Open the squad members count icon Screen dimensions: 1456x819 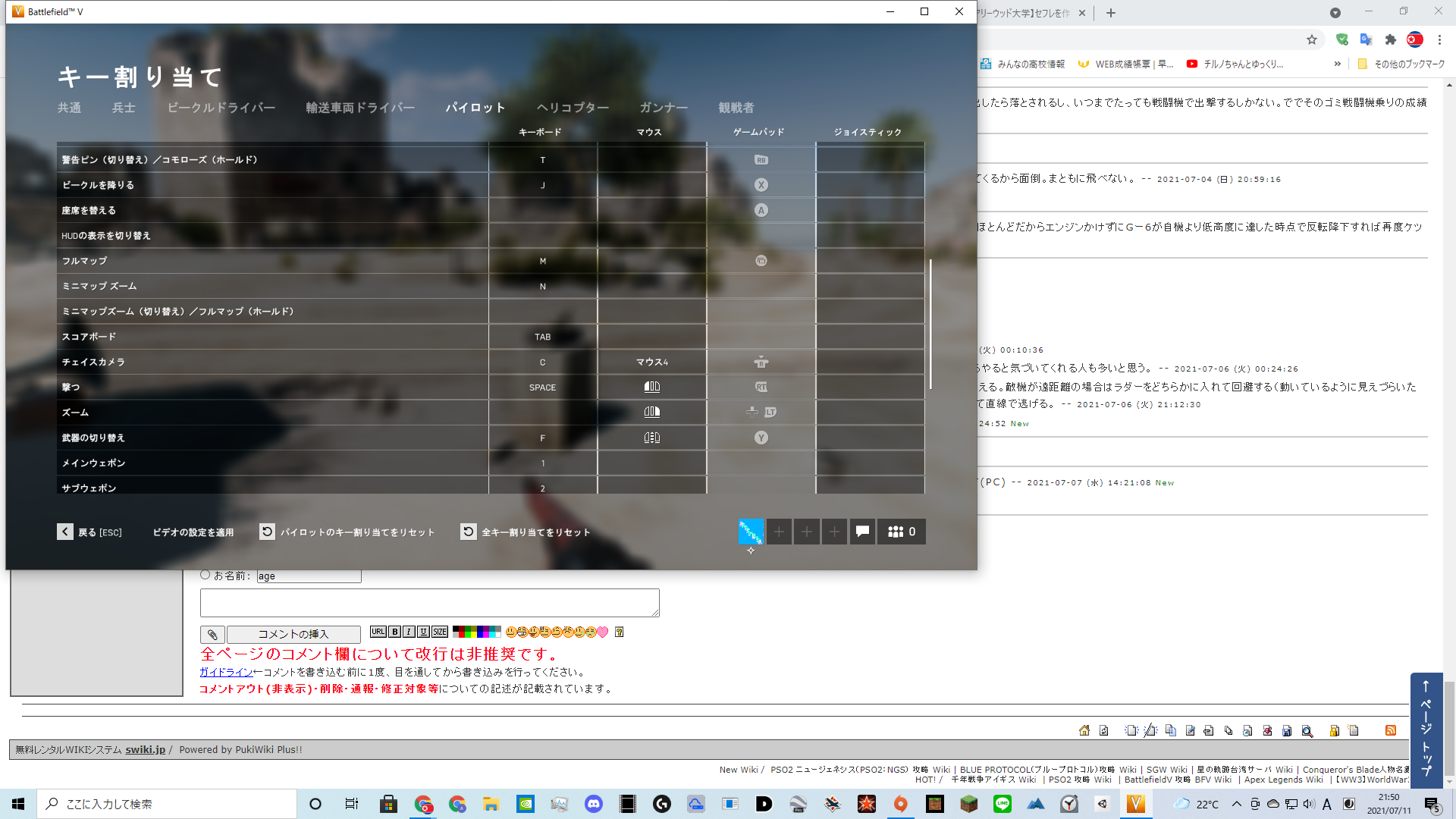coord(901,532)
